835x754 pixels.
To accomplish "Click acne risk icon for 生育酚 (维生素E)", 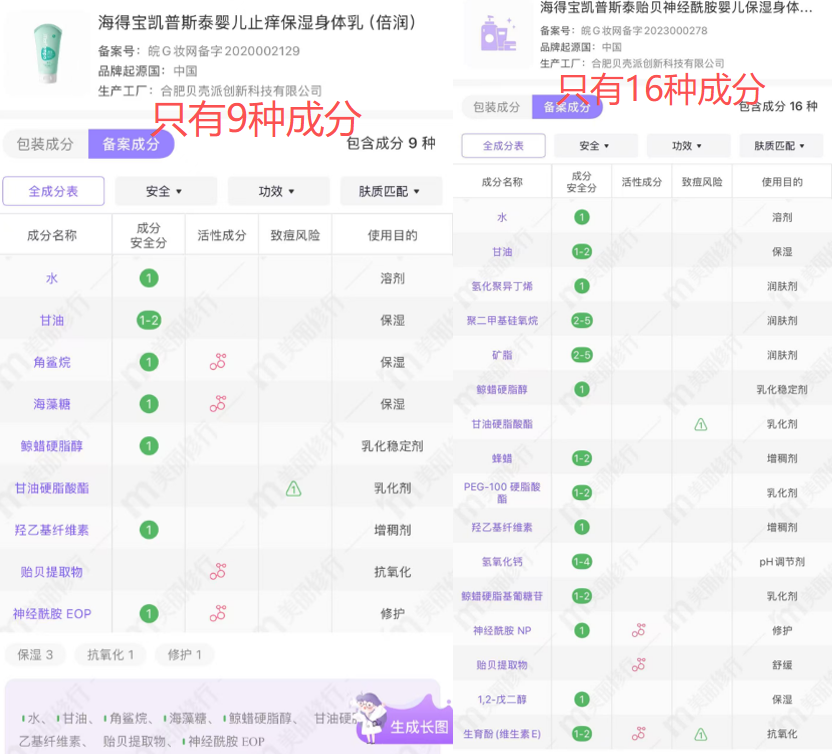I will point(701,734).
